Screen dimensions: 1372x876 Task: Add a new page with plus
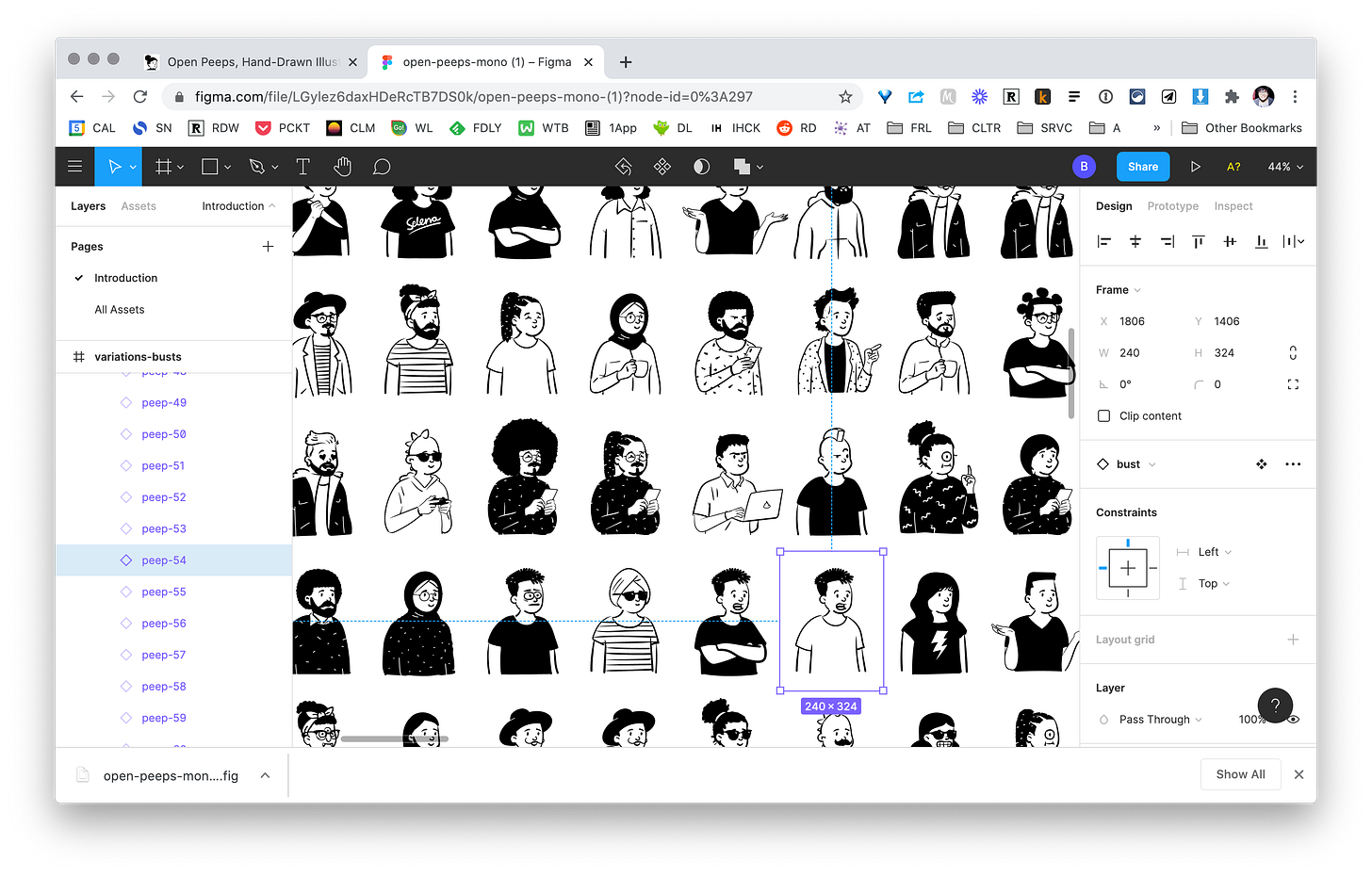(268, 247)
